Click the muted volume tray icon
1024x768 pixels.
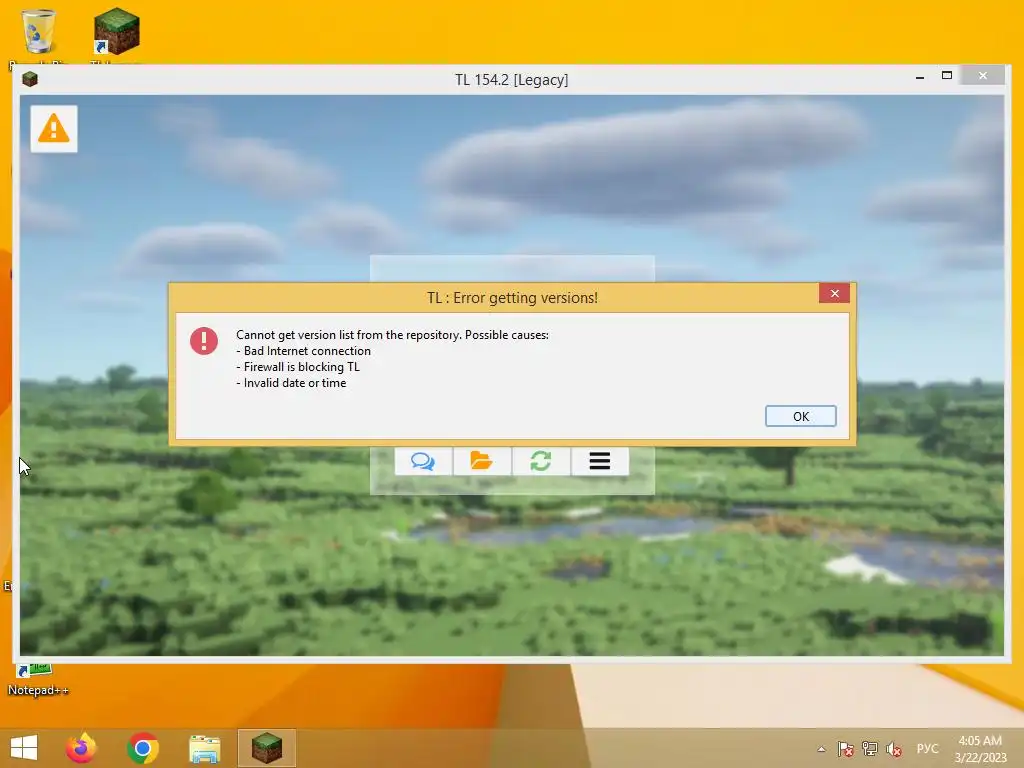(x=894, y=749)
